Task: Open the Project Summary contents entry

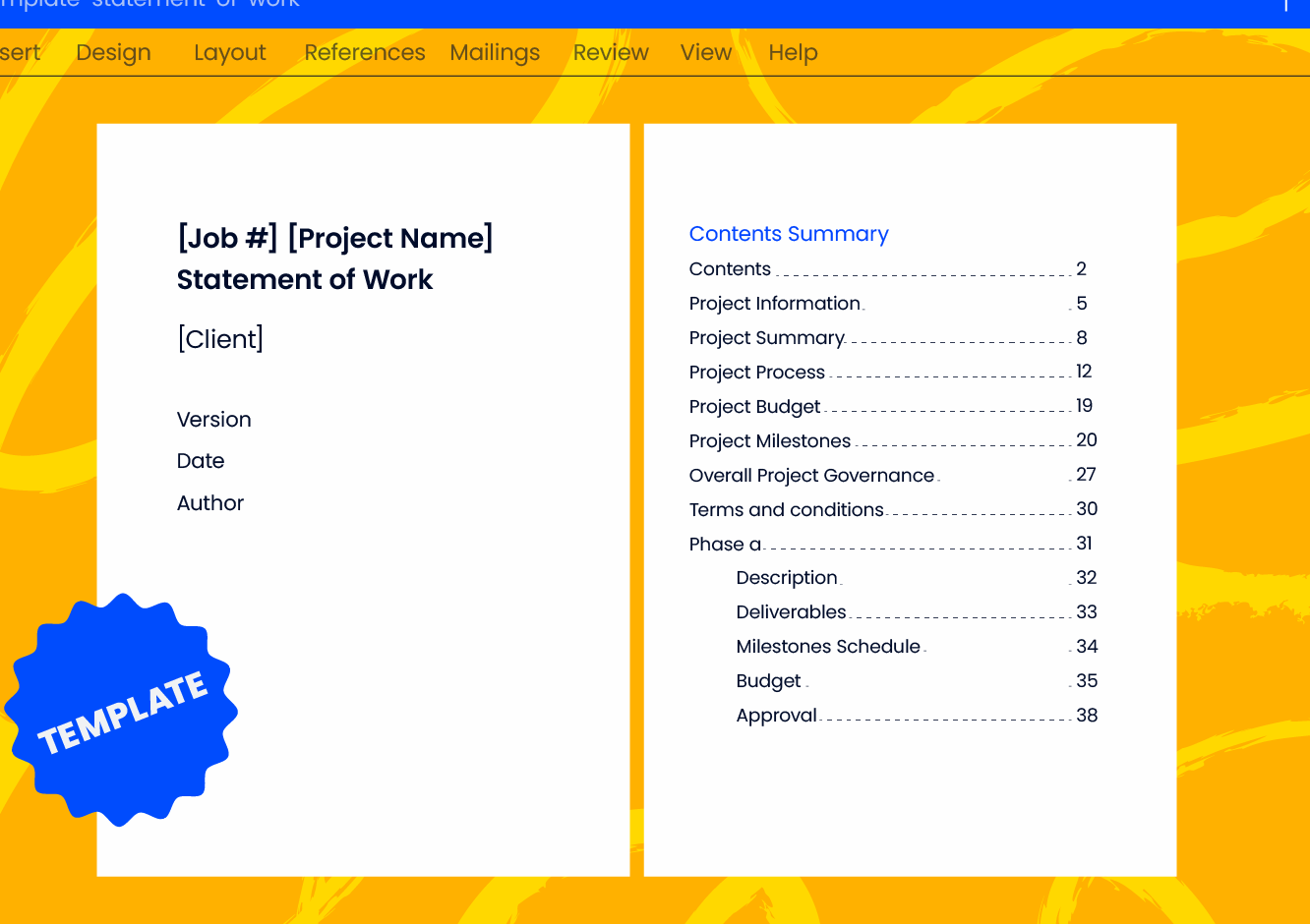Action: [766, 338]
